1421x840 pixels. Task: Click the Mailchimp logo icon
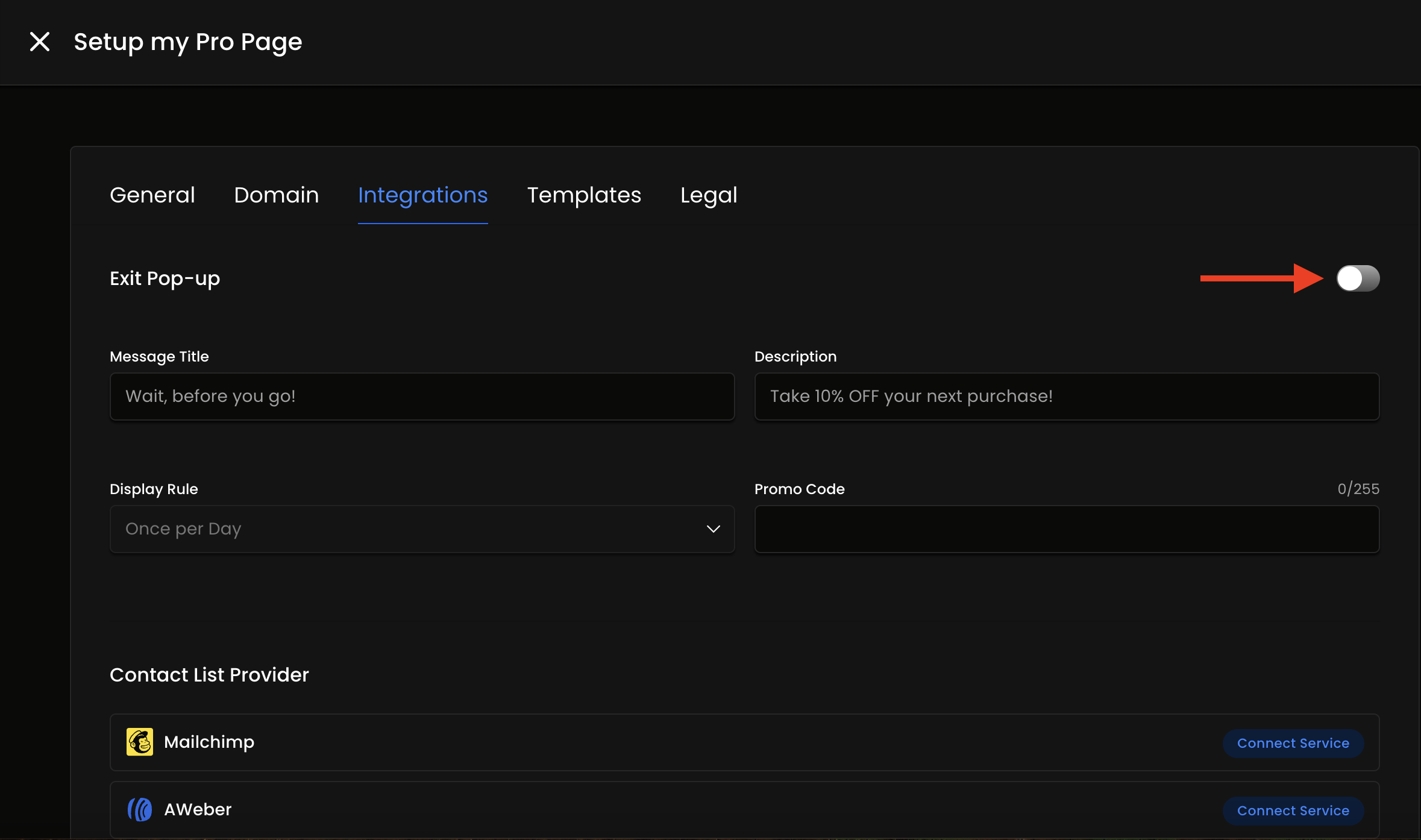point(139,742)
